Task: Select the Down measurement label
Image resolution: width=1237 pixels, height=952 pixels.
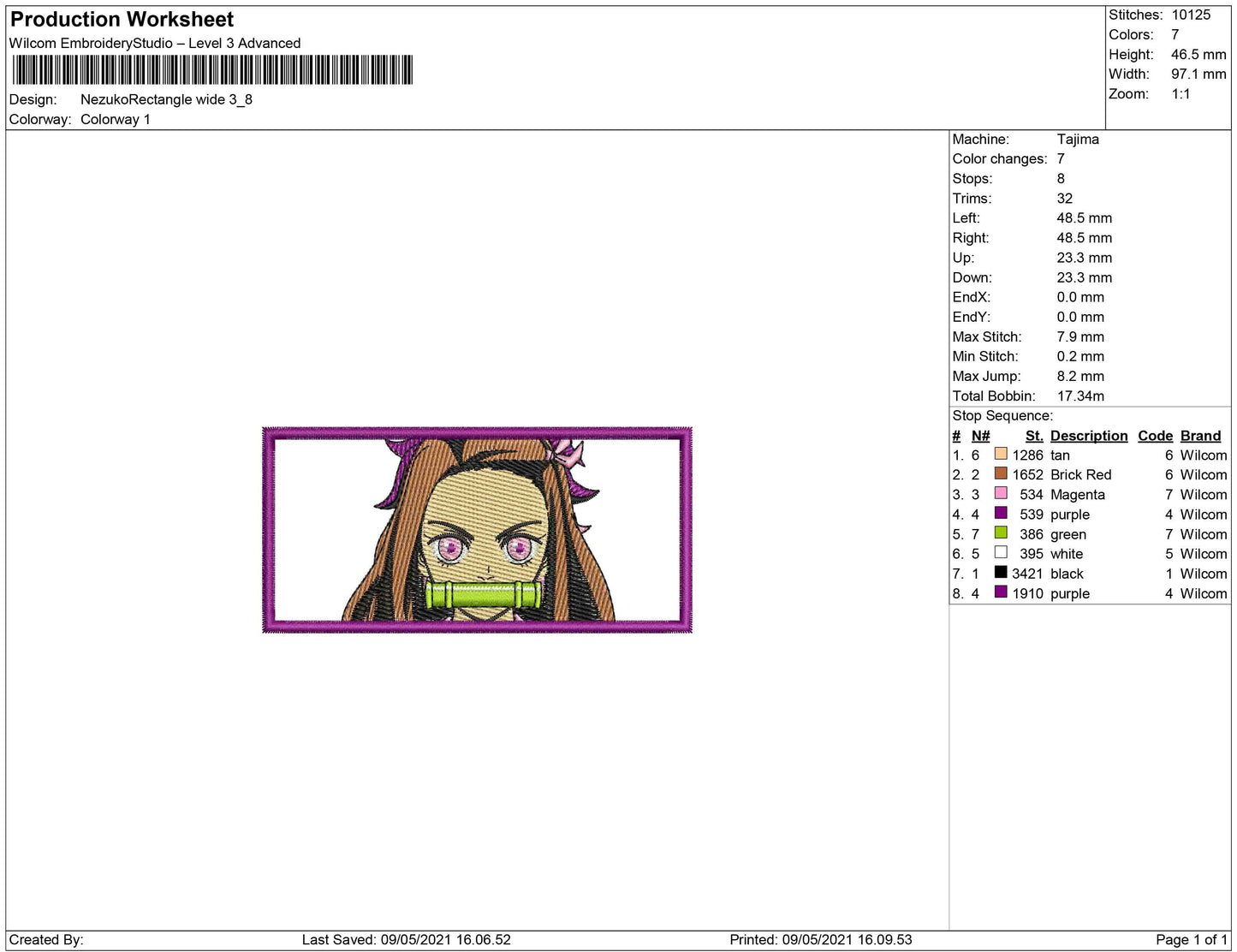Action: pos(972,277)
